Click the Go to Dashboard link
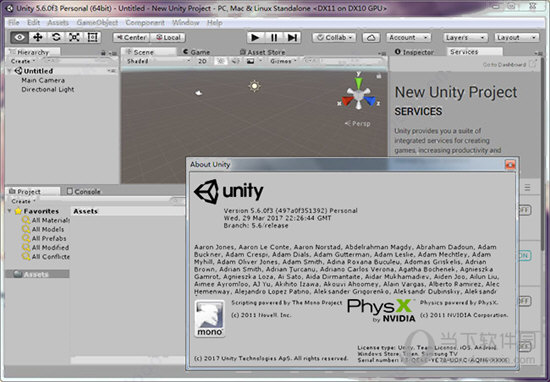This screenshot has height=382, width=550. click(504, 65)
